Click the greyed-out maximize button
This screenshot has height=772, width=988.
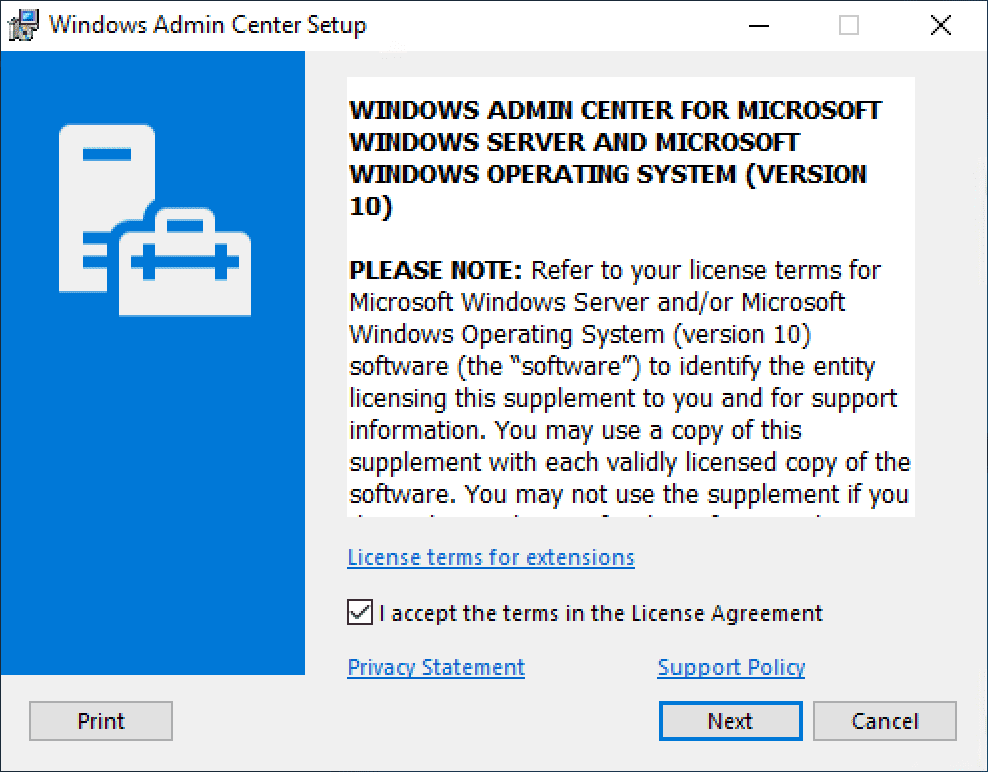click(849, 26)
